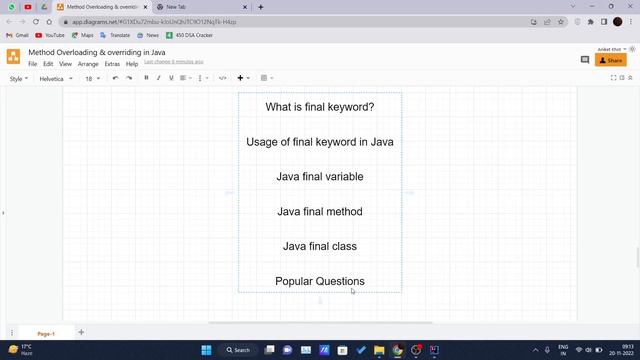Viewport: 640px width, 360px height.
Task: Open the File menu
Action: pos(33,64)
